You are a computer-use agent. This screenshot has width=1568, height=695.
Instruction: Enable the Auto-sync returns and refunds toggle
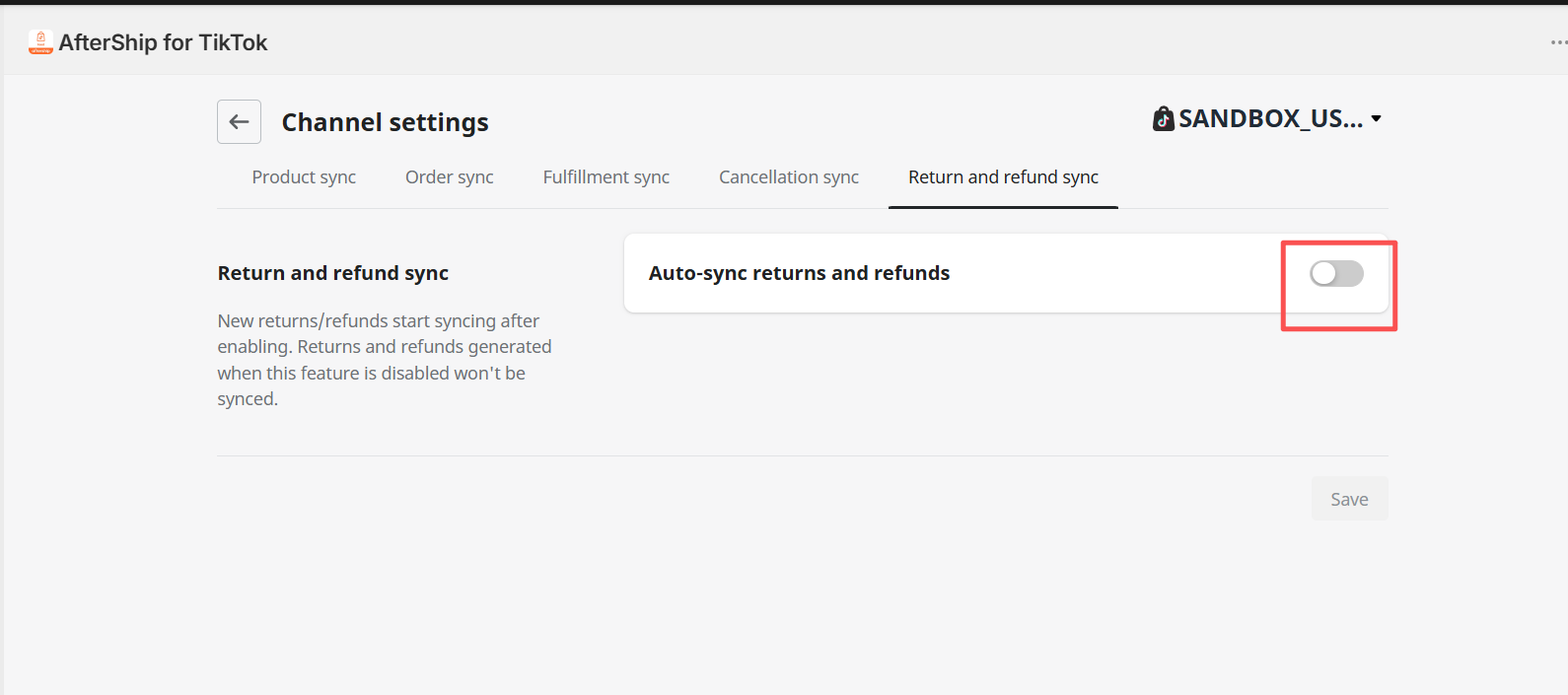coord(1336,273)
